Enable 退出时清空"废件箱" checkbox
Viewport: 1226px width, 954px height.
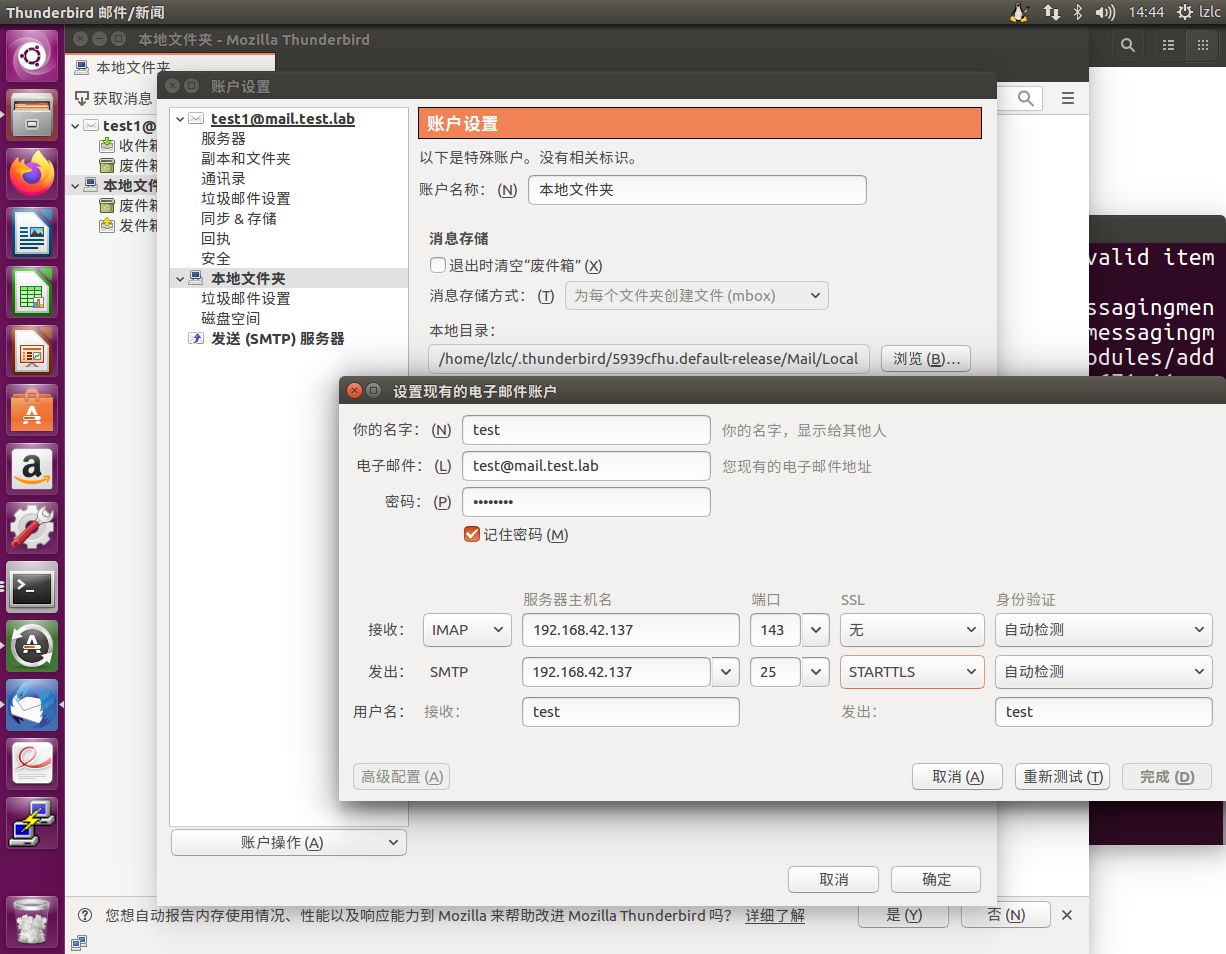pos(437,266)
